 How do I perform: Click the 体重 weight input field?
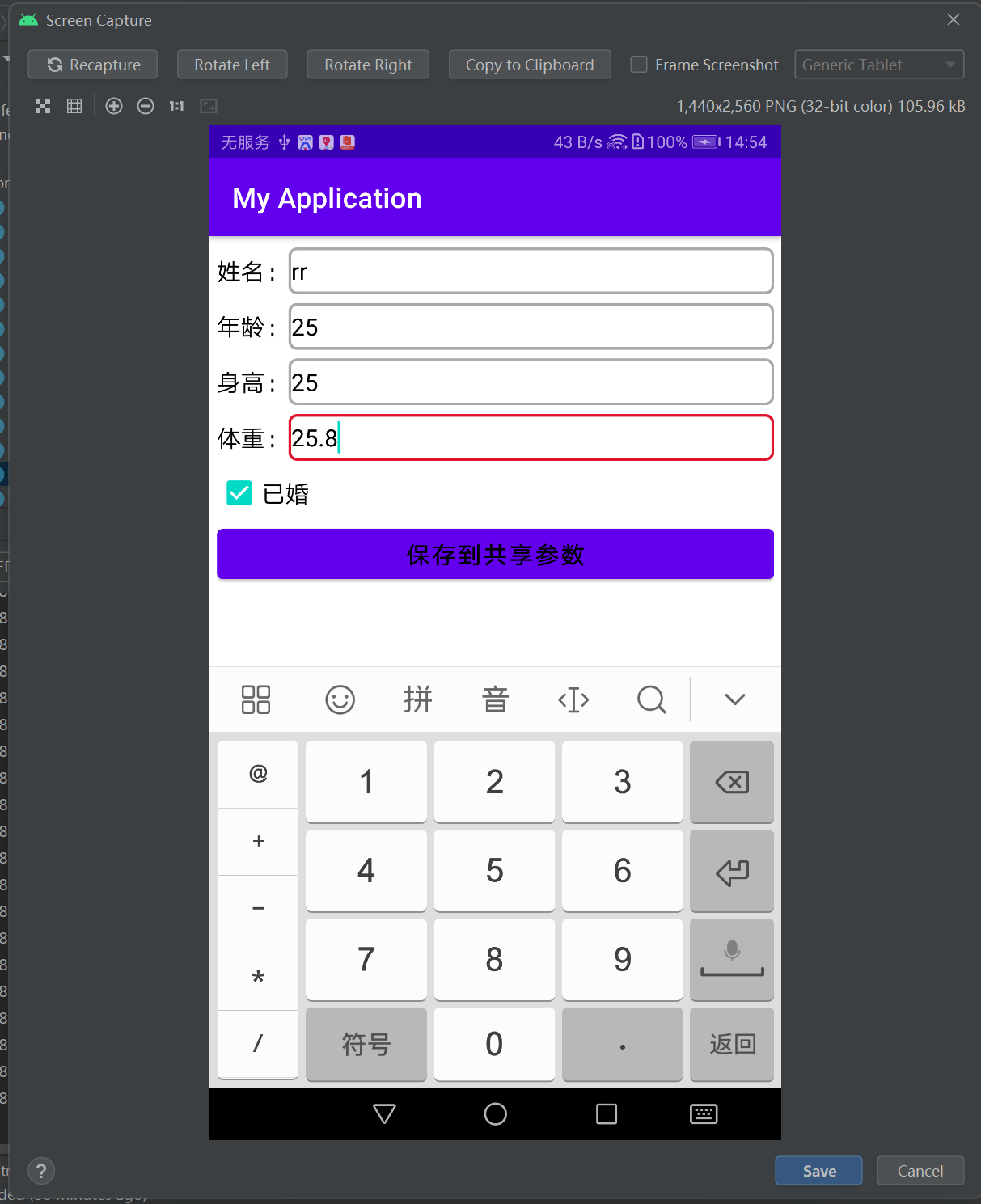(531, 437)
